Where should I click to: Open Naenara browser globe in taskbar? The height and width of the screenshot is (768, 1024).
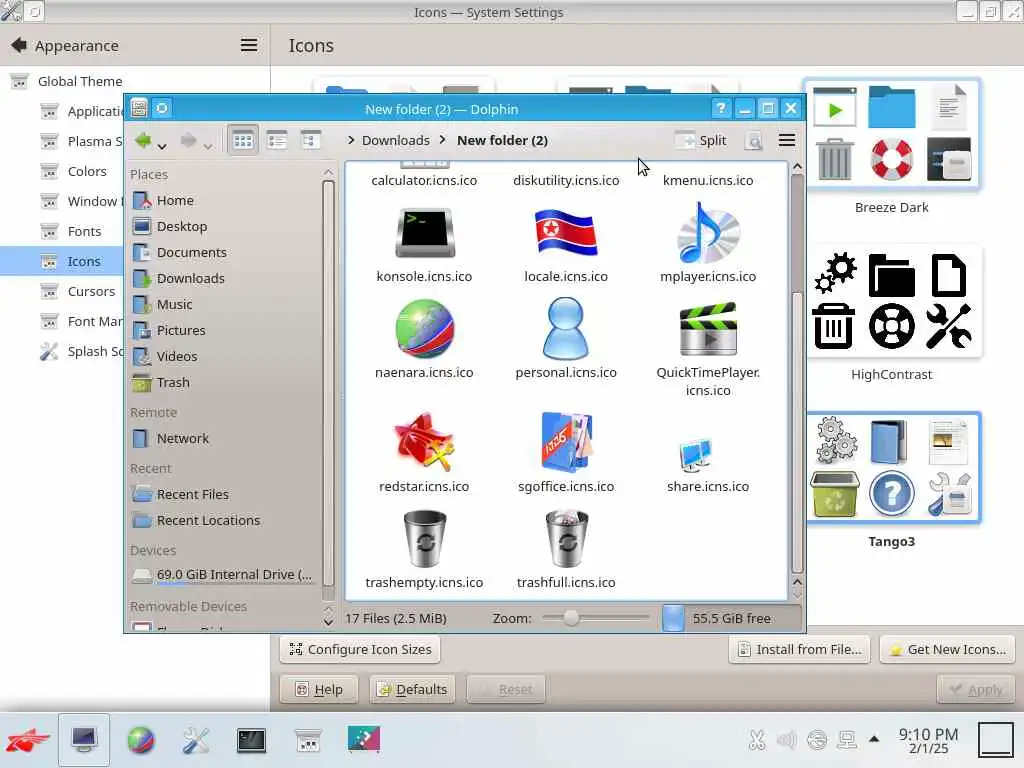click(x=140, y=740)
